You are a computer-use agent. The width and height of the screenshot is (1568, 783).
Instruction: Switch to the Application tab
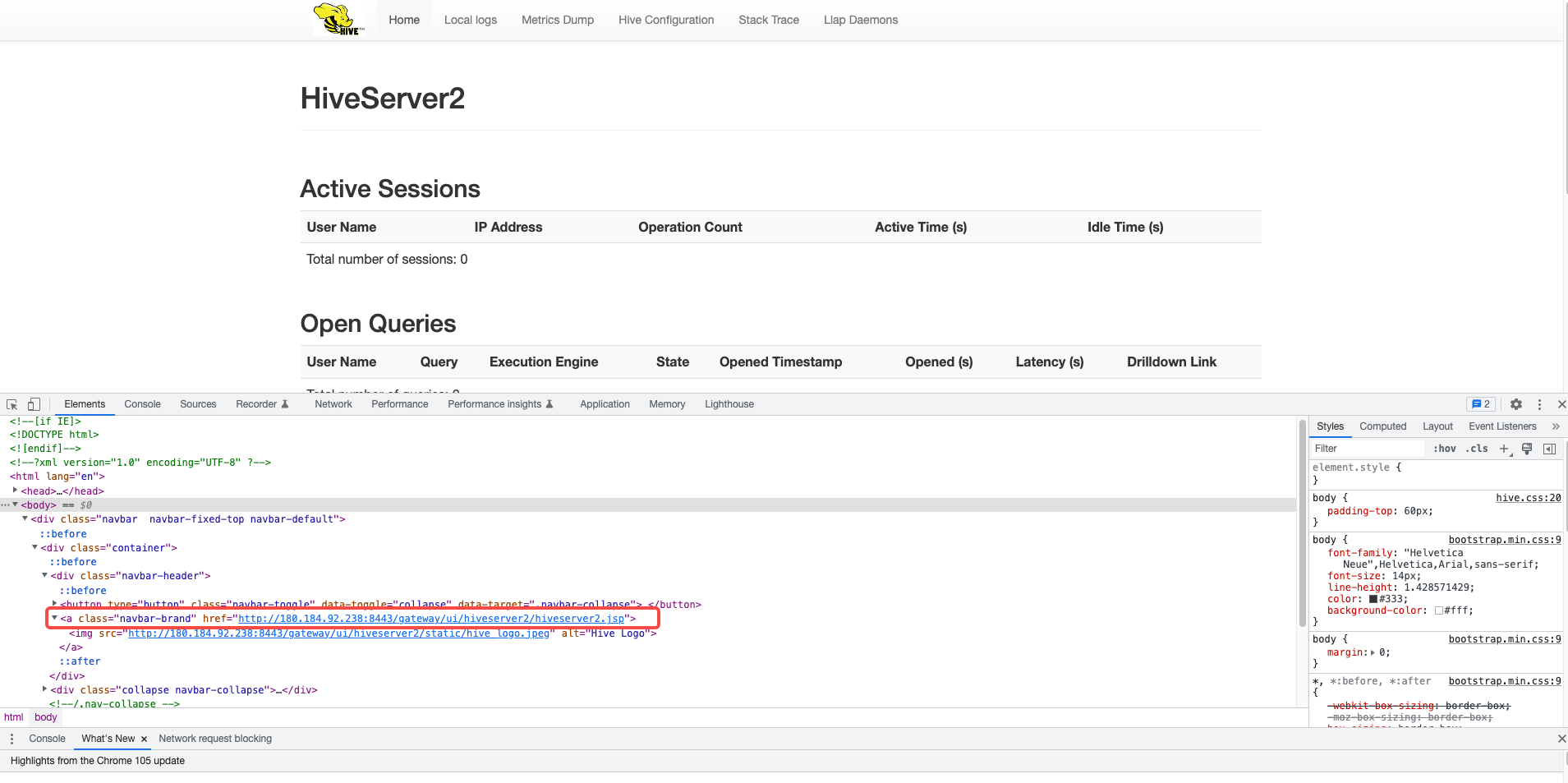(605, 404)
